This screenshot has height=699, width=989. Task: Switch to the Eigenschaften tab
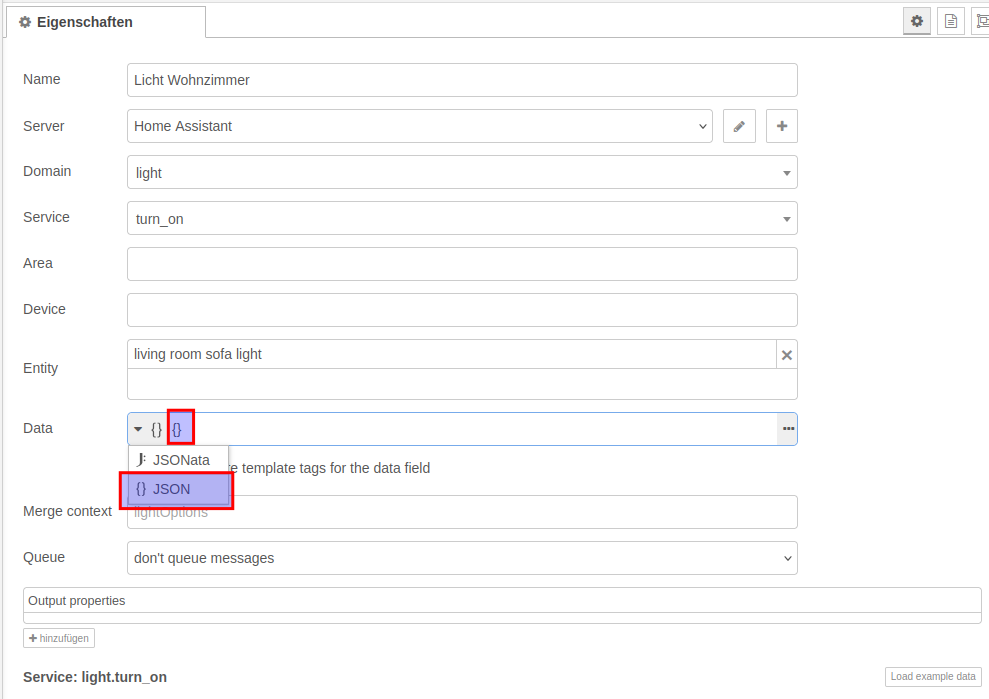coord(105,22)
